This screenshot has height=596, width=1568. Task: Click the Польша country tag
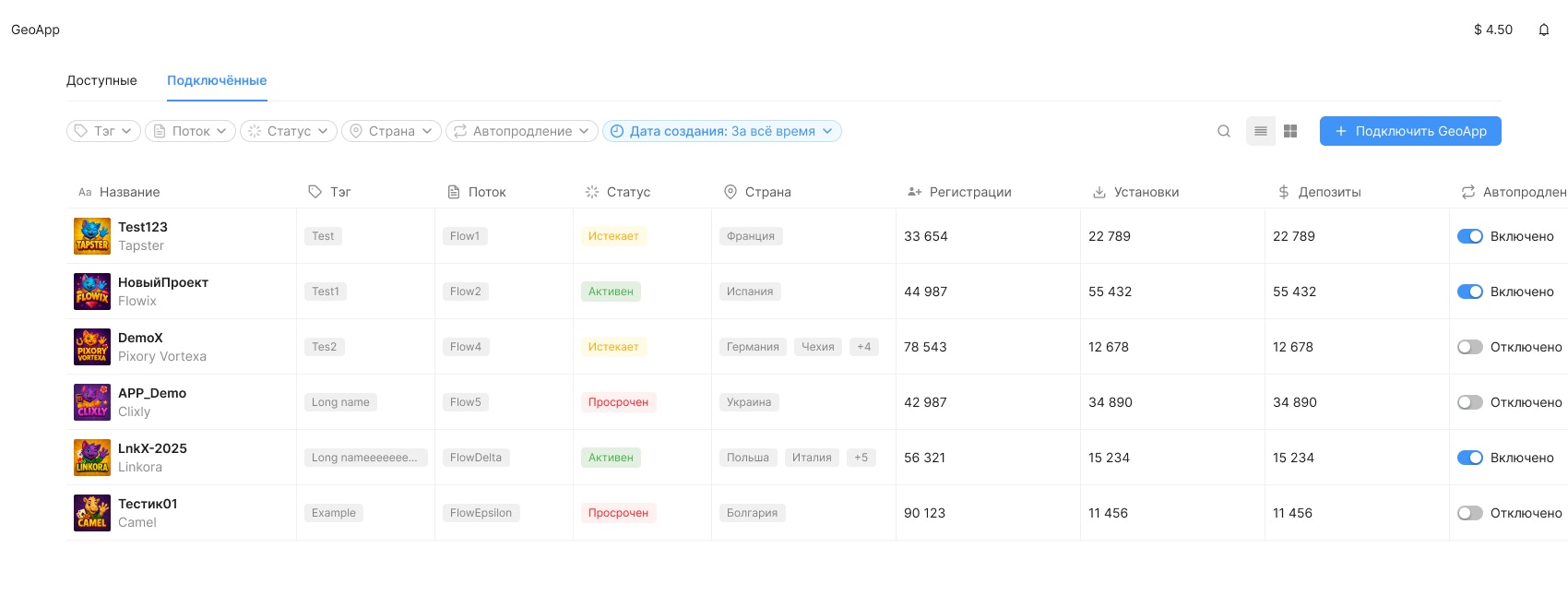[748, 458]
